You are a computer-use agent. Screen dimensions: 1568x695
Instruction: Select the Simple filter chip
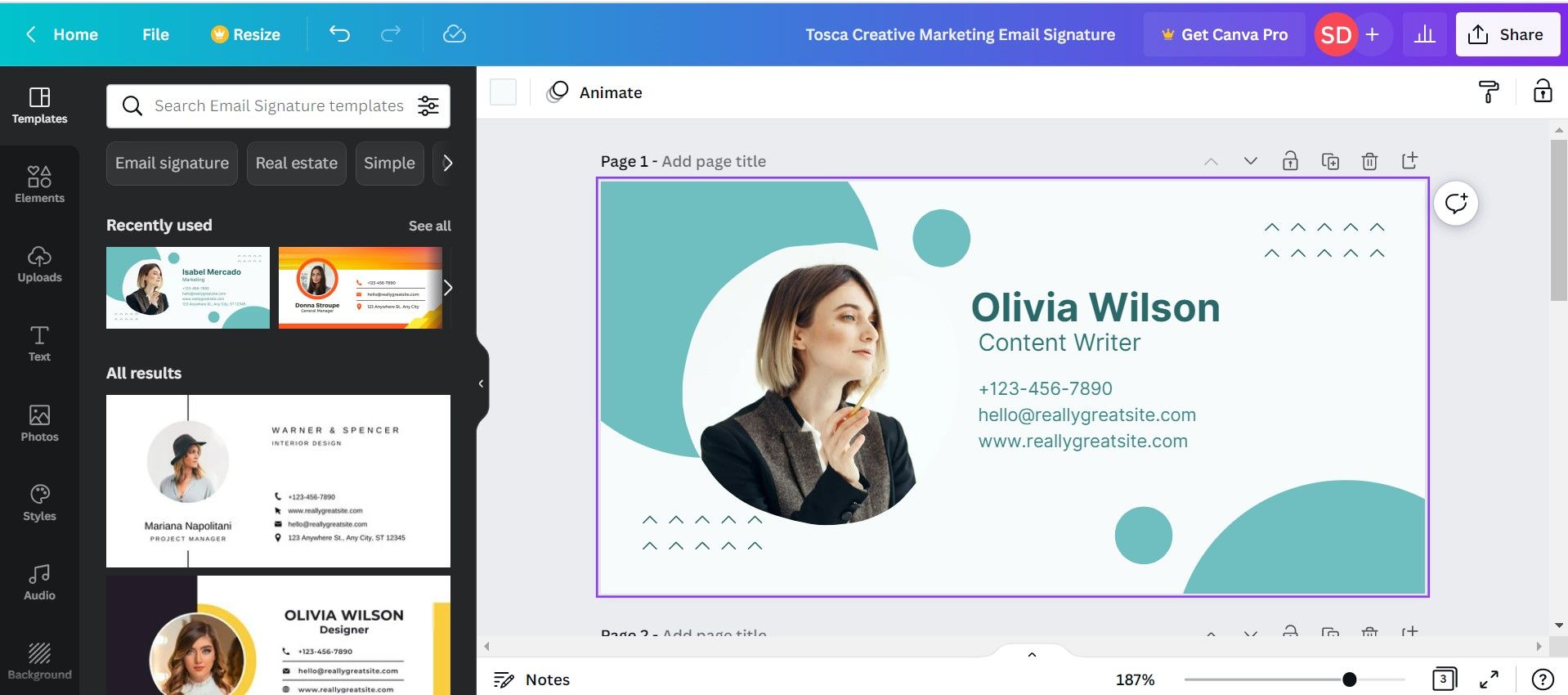[389, 163]
